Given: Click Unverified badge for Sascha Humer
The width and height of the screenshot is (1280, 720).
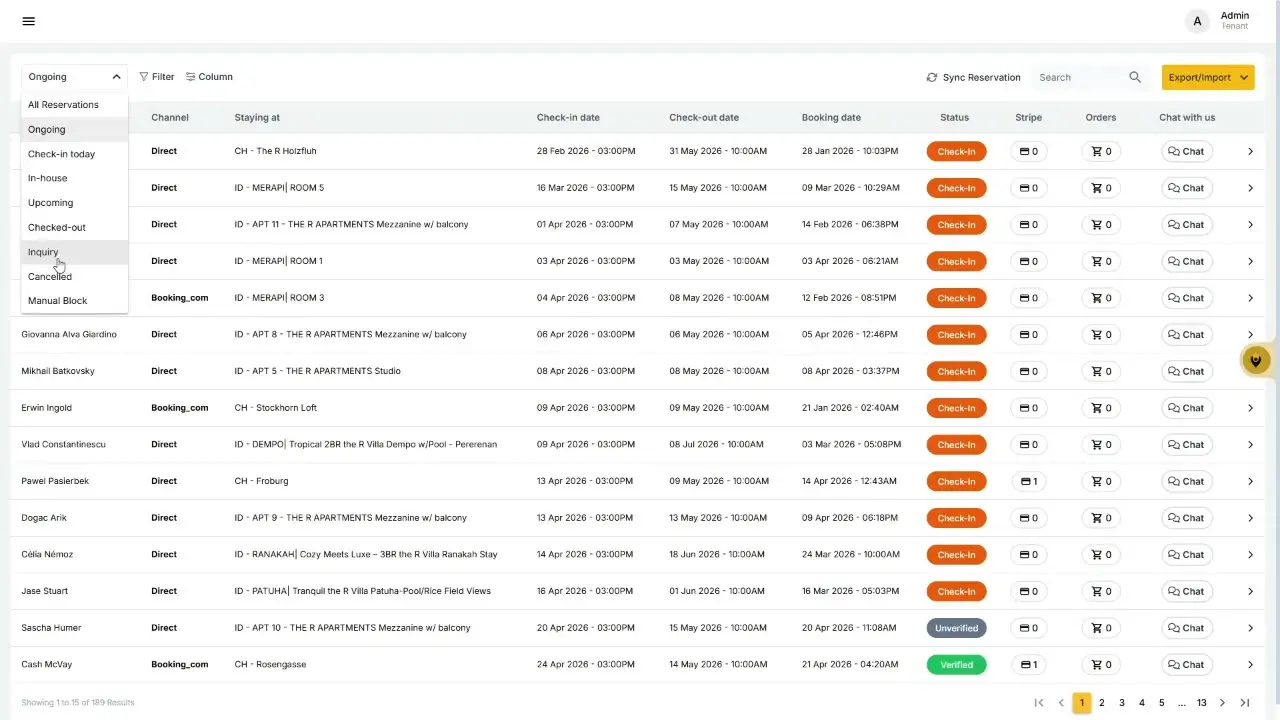Looking at the screenshot, I should pos(956,628).
